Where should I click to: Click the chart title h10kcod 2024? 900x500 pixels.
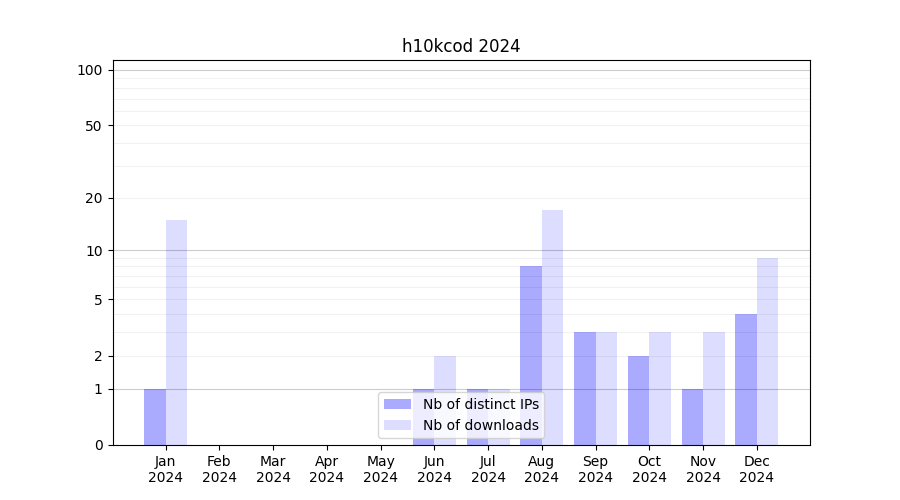[x=461, y=46]
